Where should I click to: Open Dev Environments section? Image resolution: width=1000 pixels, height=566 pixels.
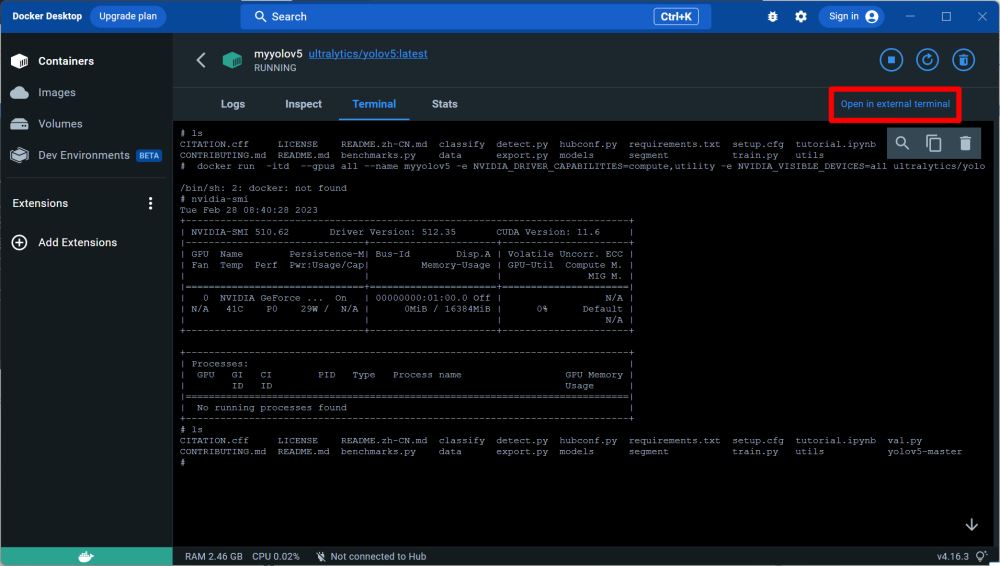tap(86, 155)
